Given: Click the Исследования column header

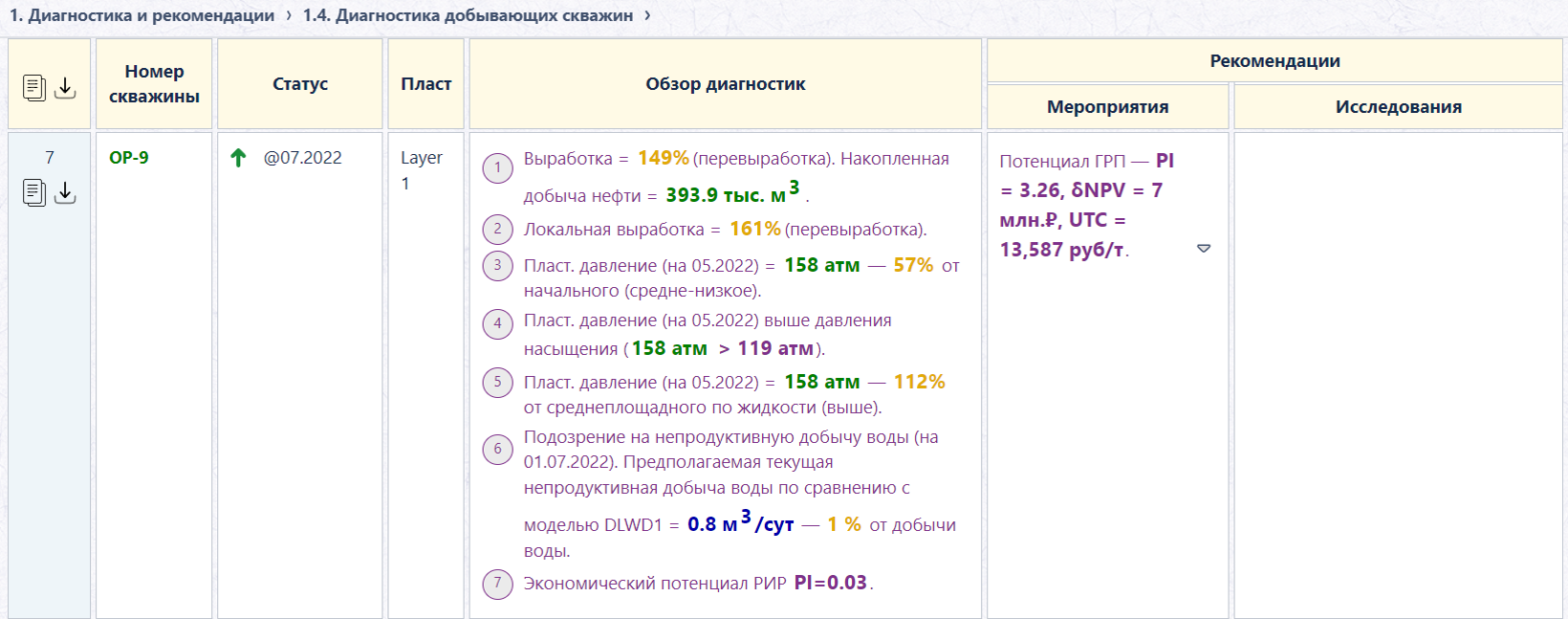Looking at the screenshot, I should pos(1398,106).
